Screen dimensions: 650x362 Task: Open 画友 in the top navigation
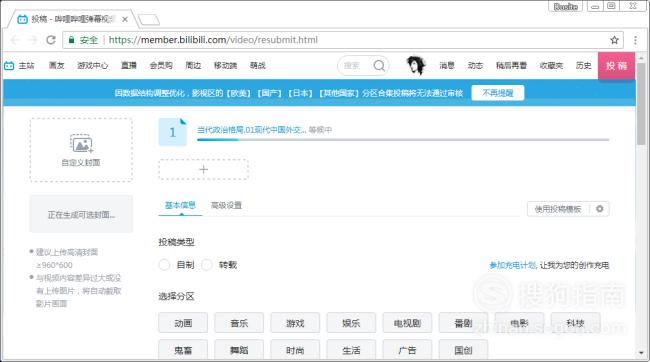[x=56, y=66]
